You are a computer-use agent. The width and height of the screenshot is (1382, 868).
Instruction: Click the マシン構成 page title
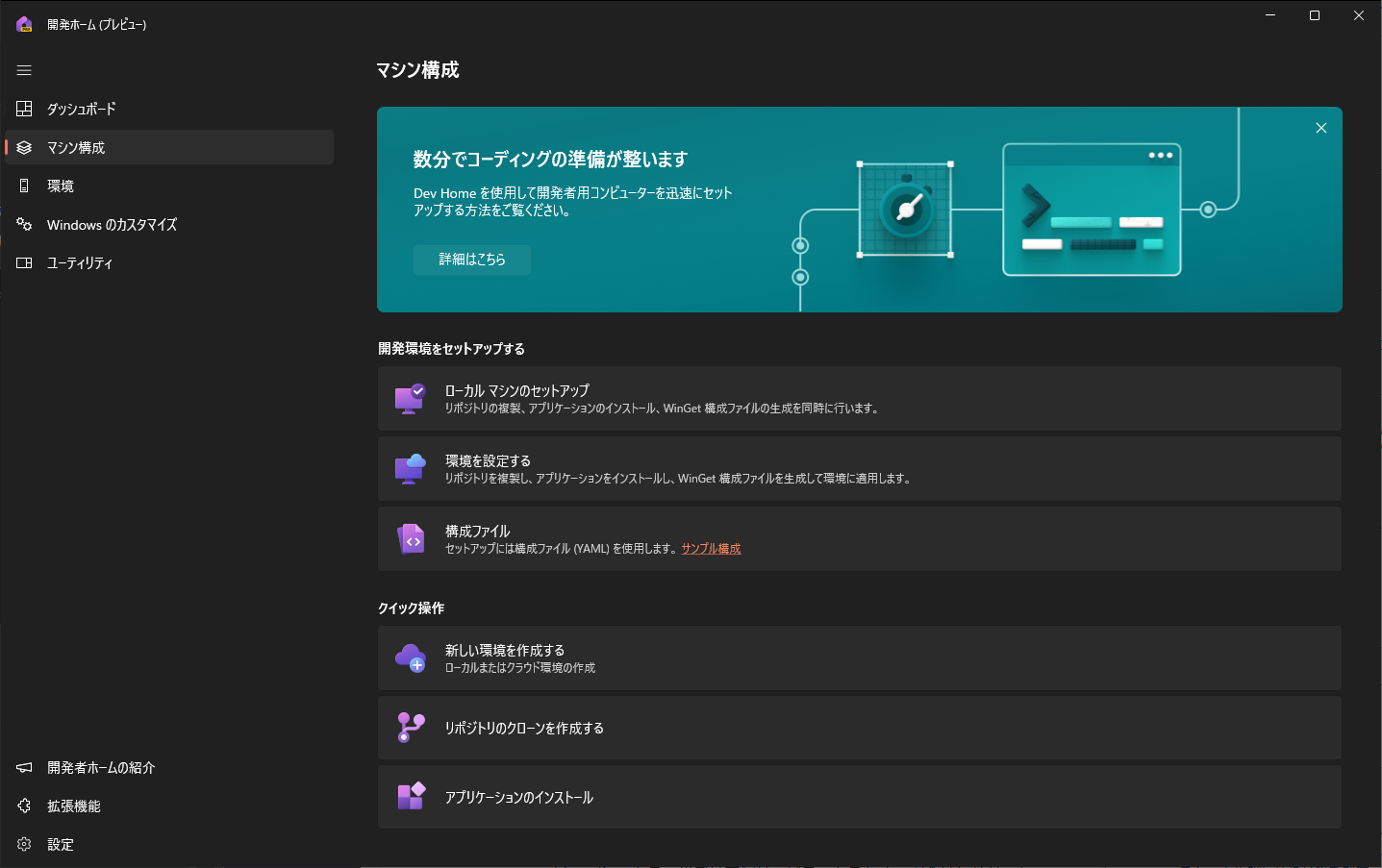[417, 70]
